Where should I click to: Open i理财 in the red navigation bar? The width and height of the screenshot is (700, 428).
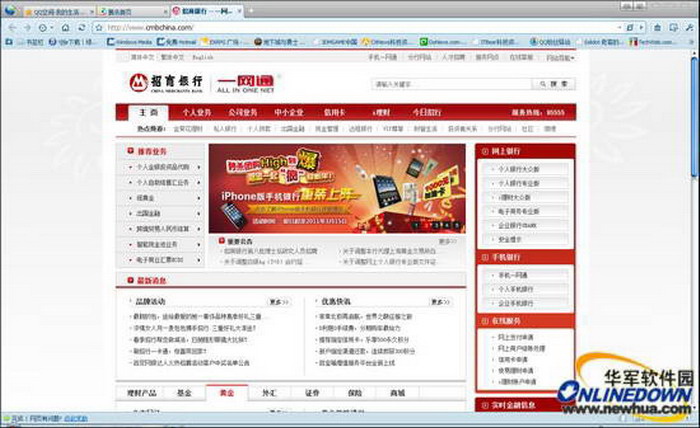click(x=381, y=112)
